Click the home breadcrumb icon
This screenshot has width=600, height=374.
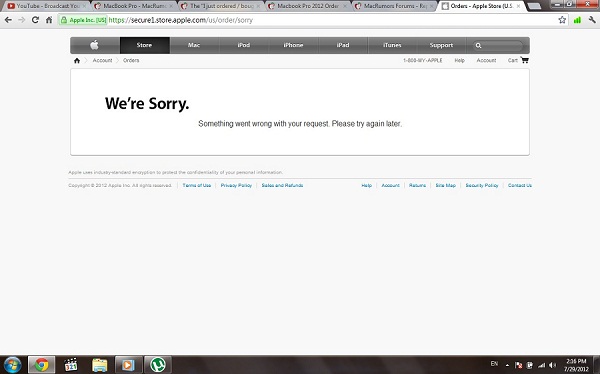pos(77,60)
